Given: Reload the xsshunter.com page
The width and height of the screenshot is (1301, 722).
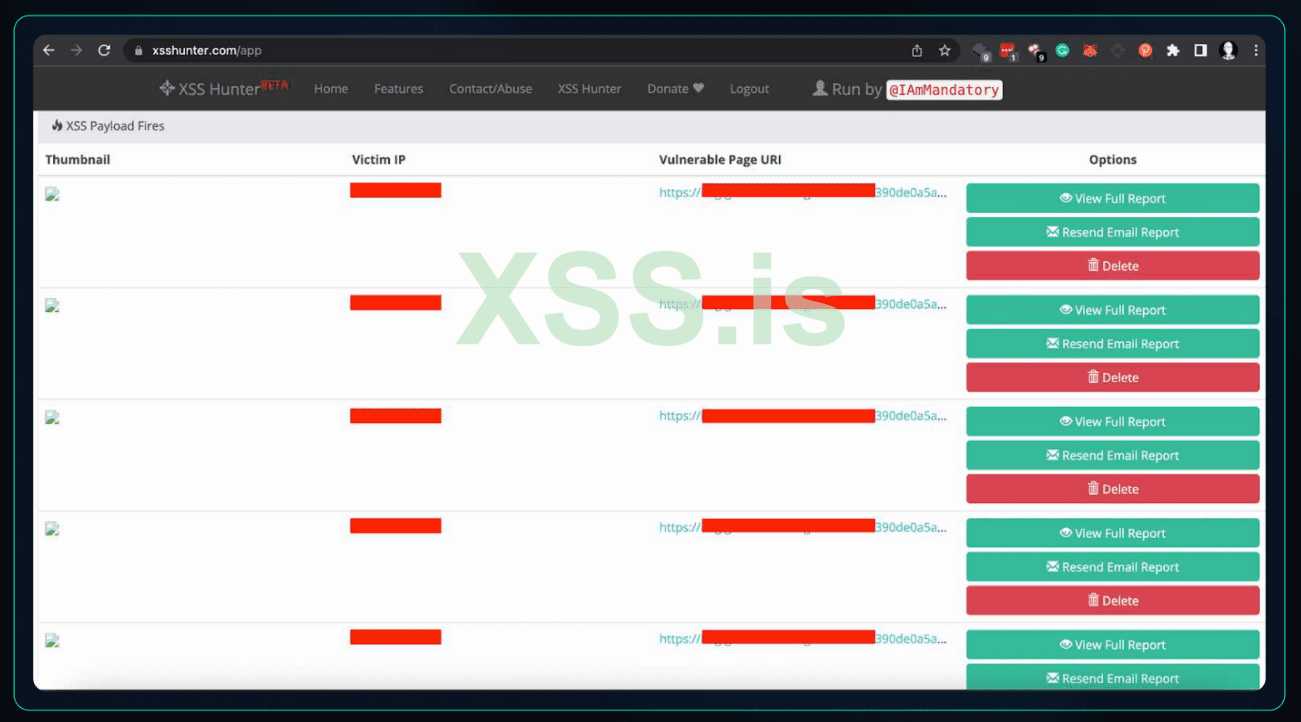Looking at the screenshot, I should pyautogui.click(x=104, y=50).
